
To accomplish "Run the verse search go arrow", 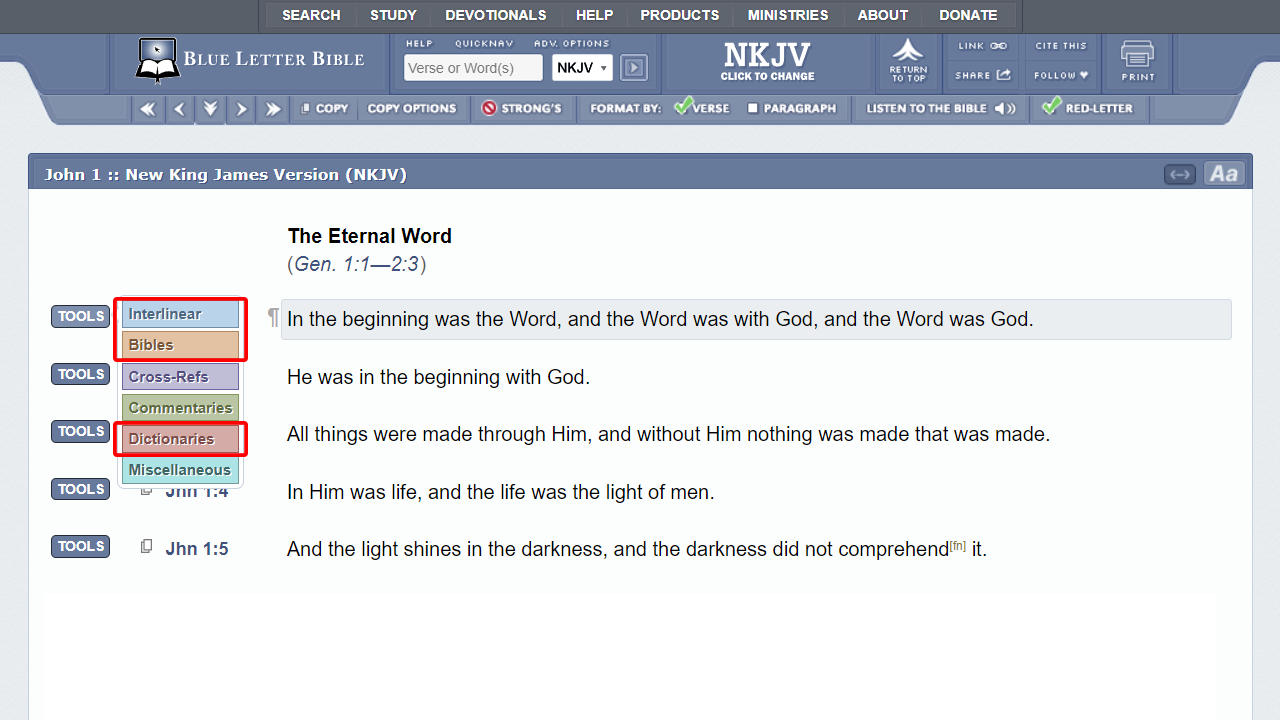I will [x=634, y=68].
